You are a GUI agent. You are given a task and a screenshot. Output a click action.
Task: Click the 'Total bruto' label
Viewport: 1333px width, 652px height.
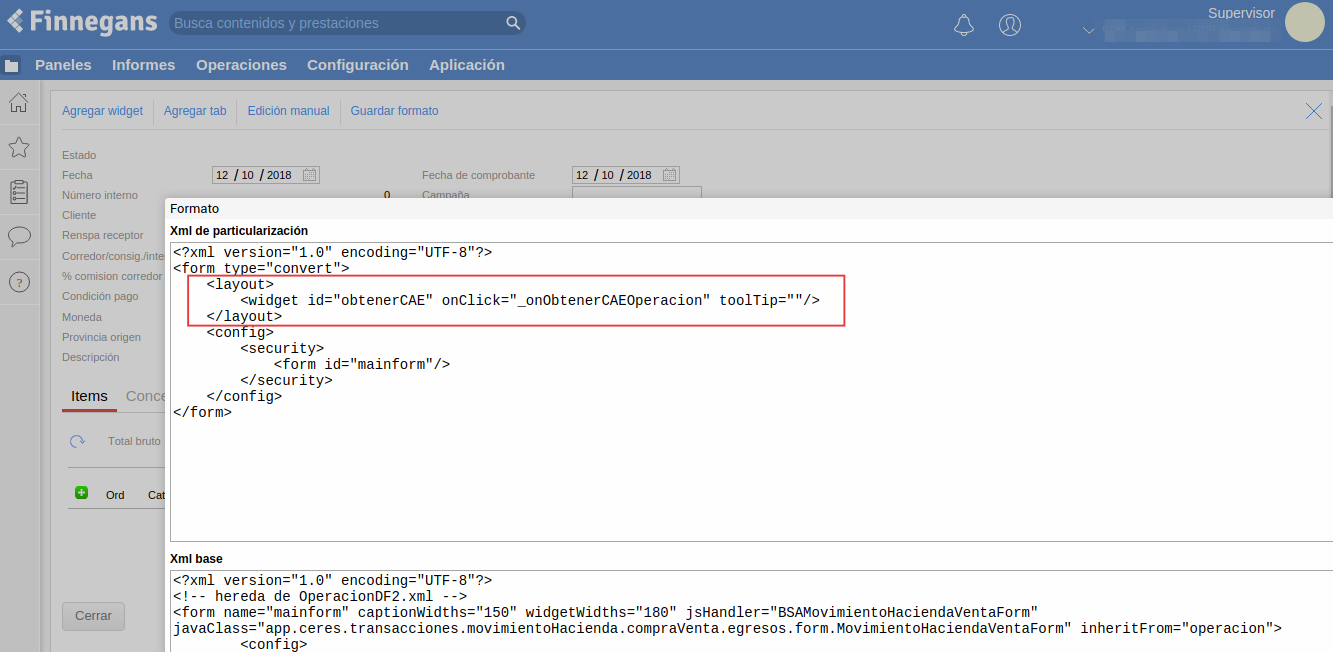point(134,441)
